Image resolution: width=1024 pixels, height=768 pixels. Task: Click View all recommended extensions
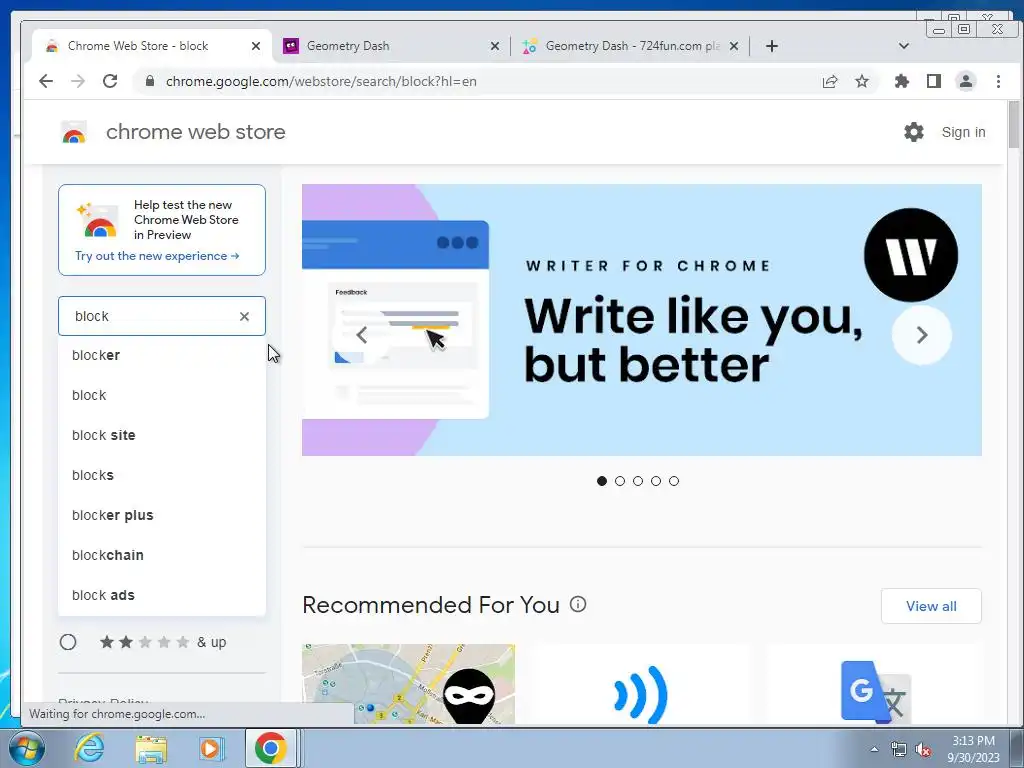pyautogui.click(x=931, y=606)
